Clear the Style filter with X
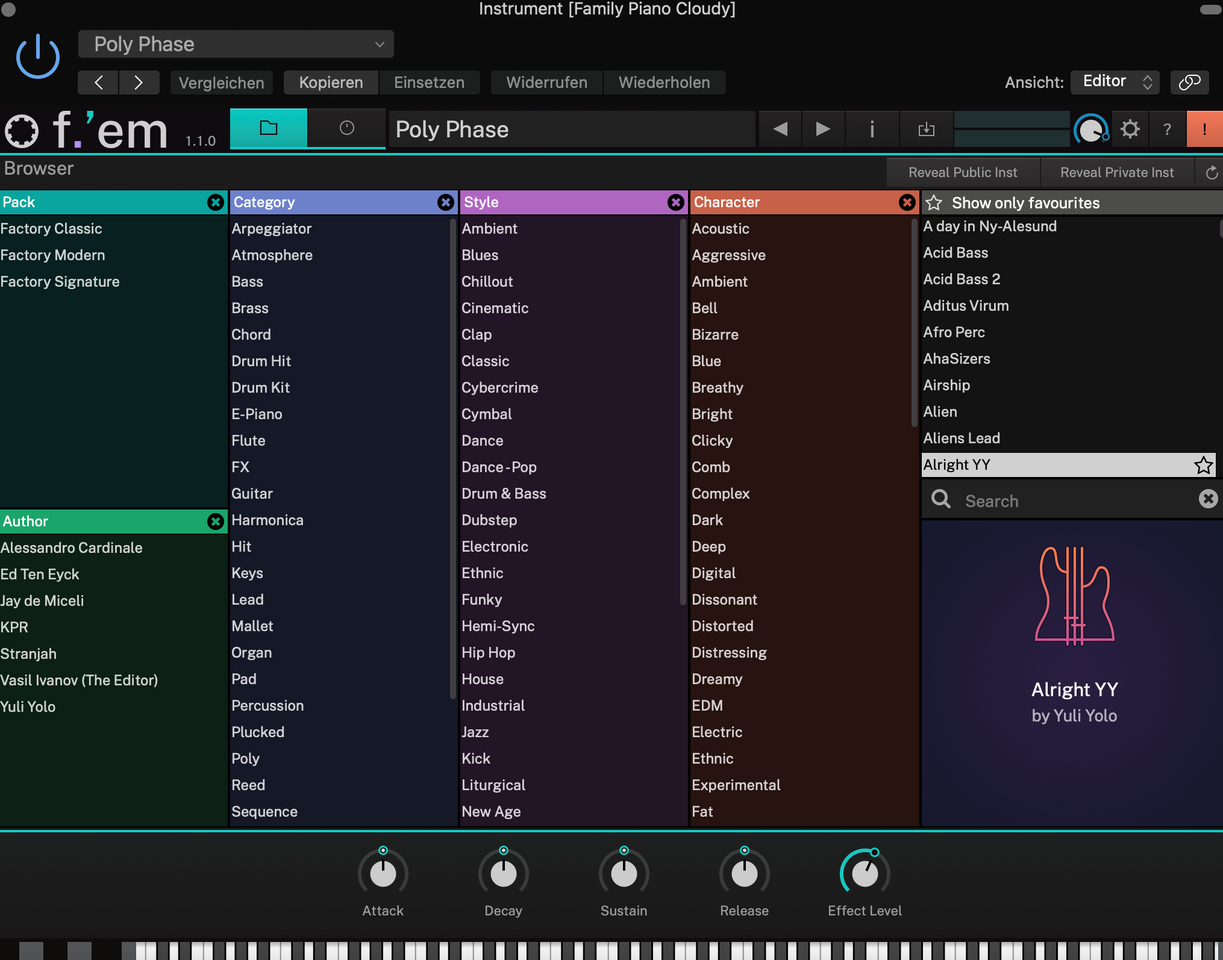This screenshot has height=960, width=1223. [676, 202]
